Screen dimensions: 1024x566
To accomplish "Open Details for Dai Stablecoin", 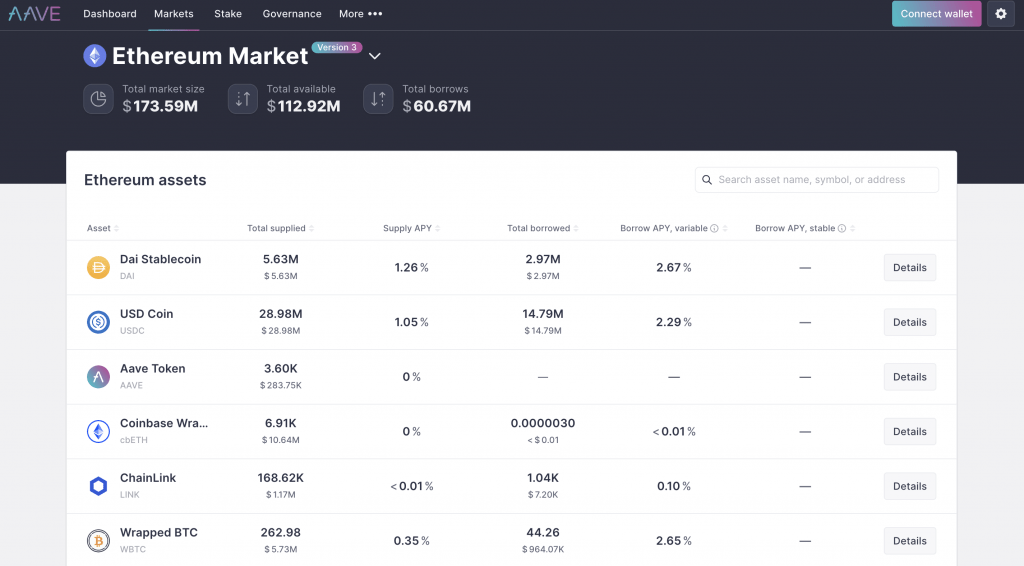I will 910,268.
